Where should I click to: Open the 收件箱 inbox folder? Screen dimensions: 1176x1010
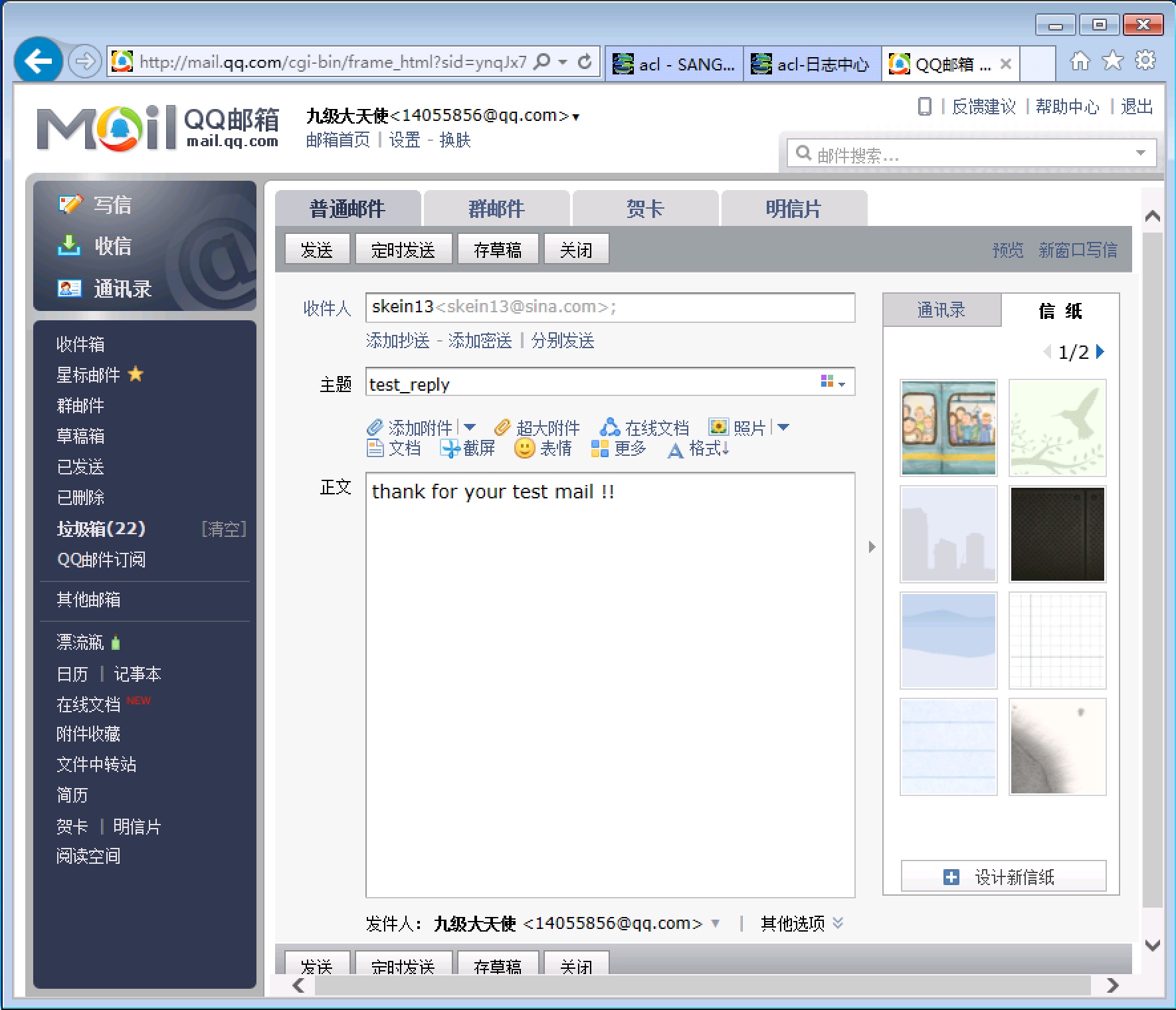point(80,344)
